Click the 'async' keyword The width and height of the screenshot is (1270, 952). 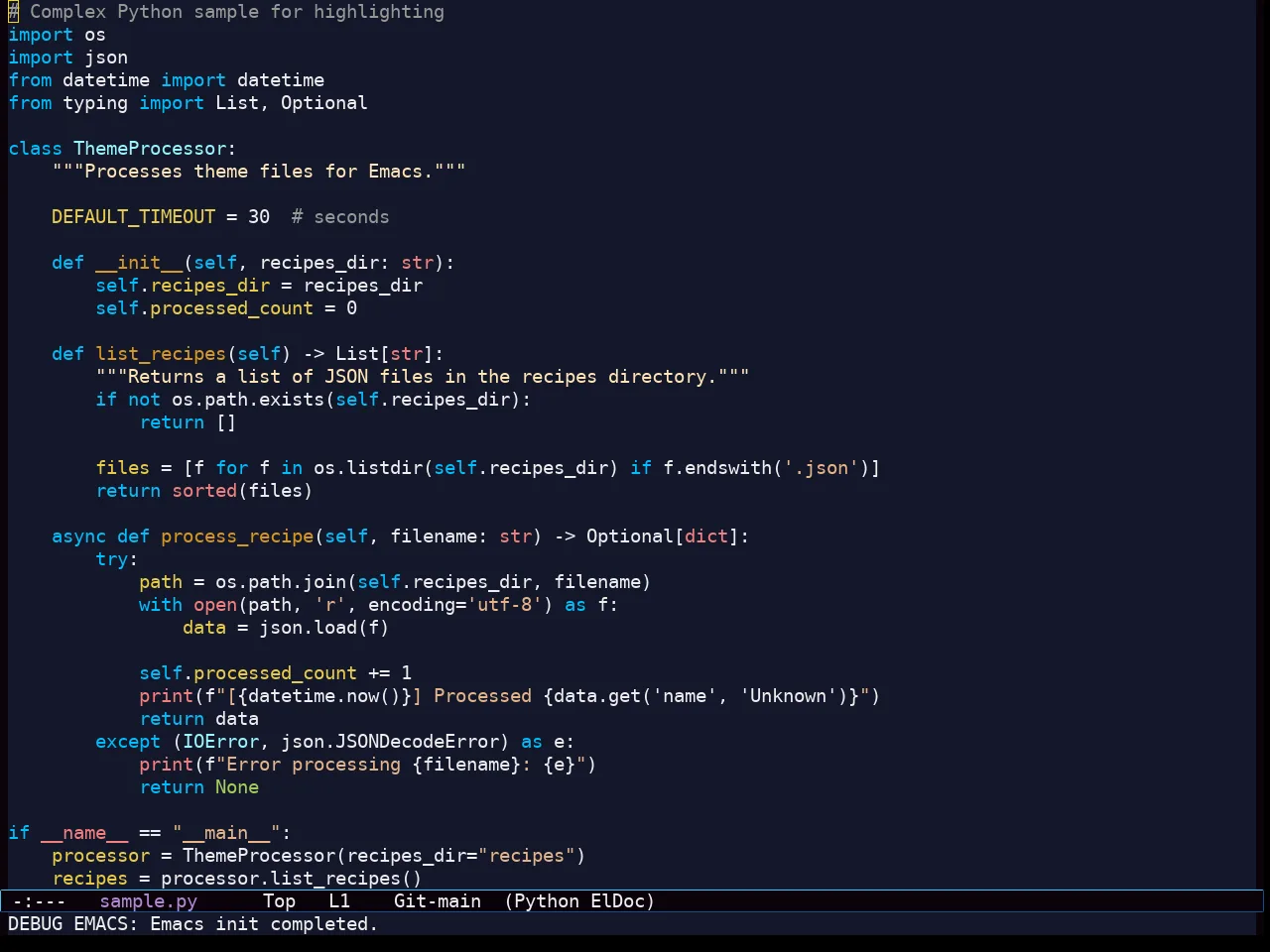[78, 536]
